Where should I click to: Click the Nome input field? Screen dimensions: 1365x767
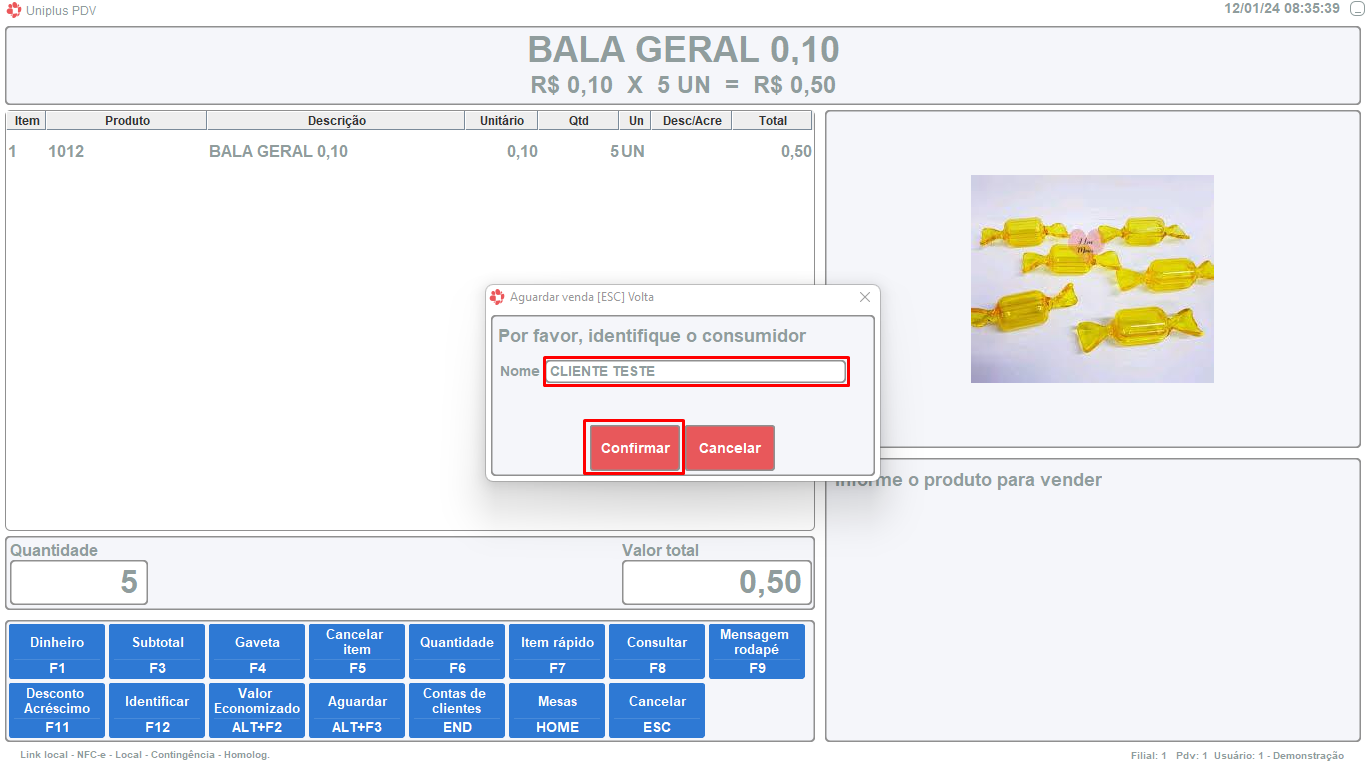695,371
